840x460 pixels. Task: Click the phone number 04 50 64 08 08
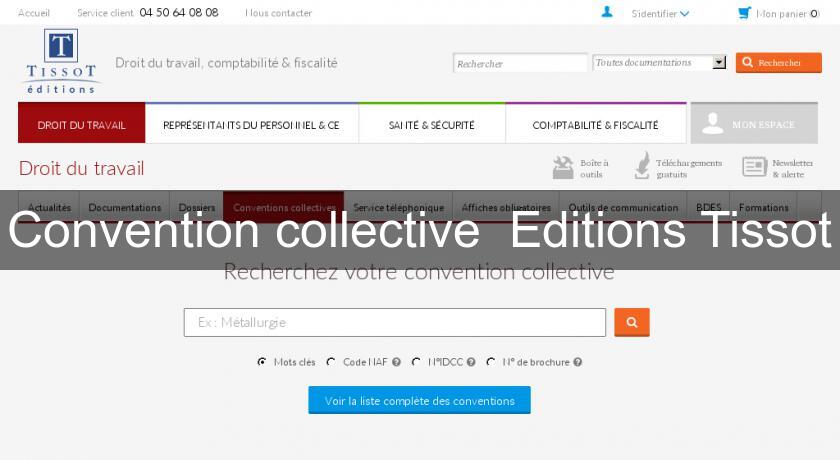(179, 12)
